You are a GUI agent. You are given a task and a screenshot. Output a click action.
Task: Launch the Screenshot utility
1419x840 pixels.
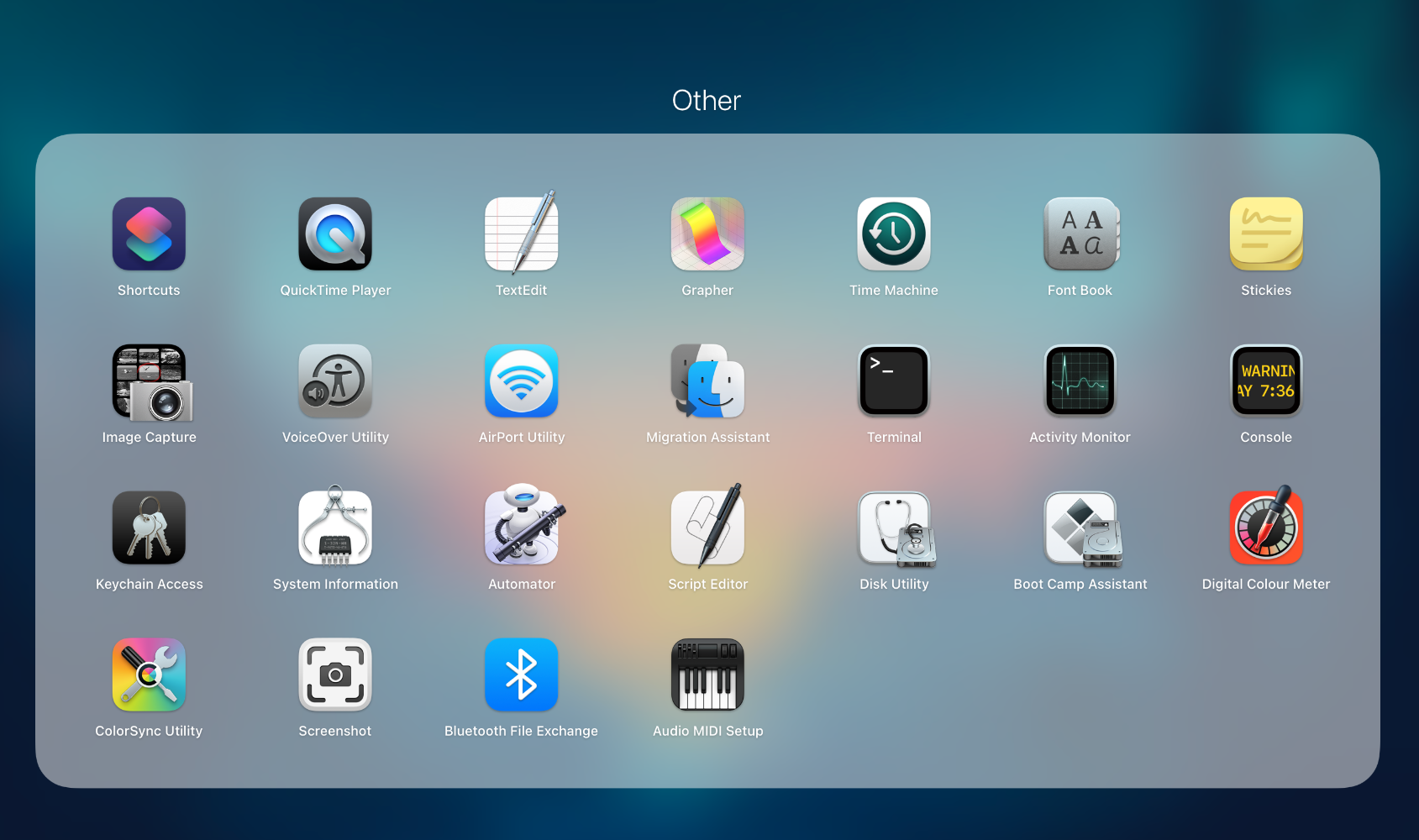(335, 675)
